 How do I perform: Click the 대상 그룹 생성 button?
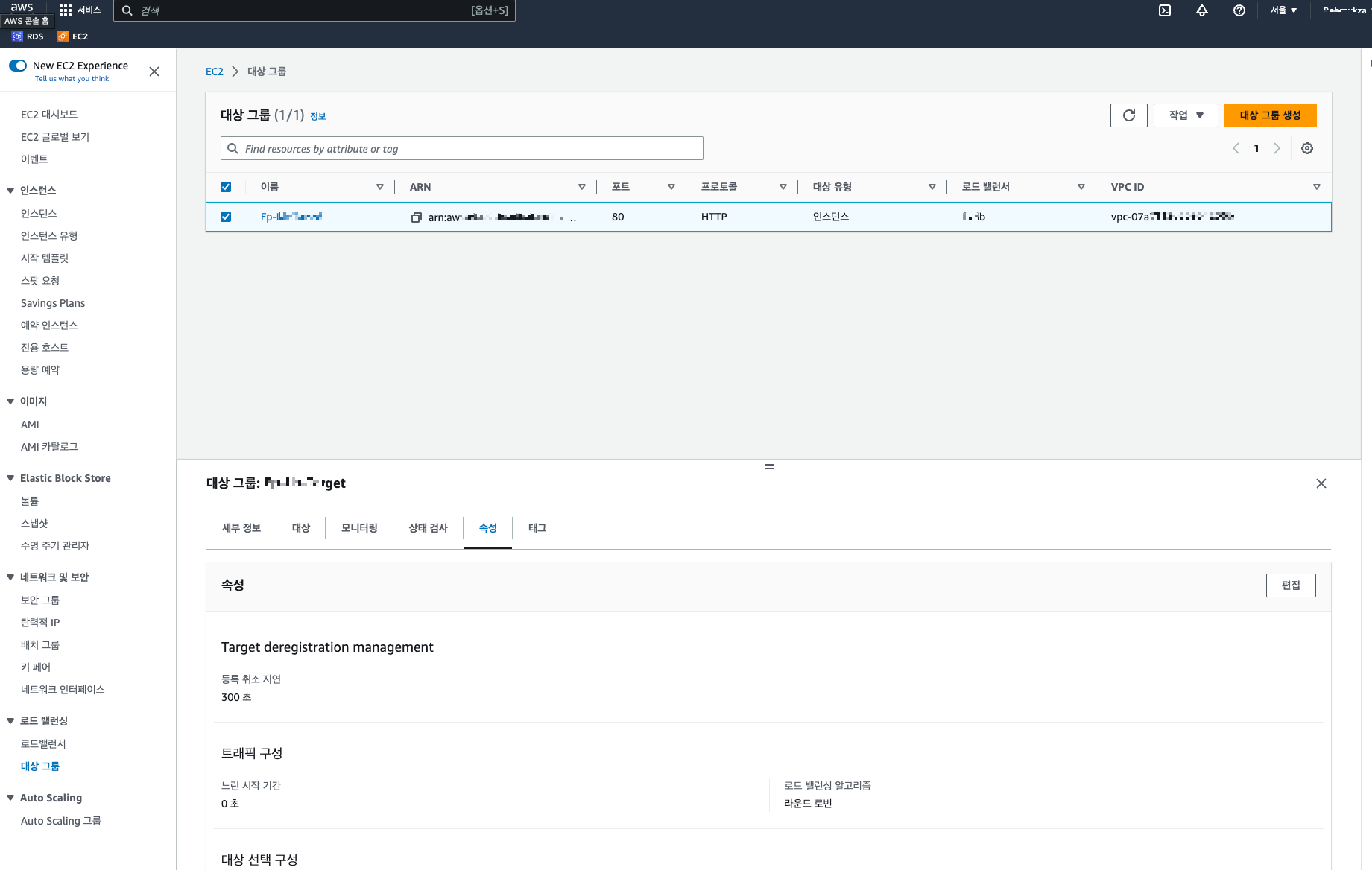click(x=1271, y=115)
